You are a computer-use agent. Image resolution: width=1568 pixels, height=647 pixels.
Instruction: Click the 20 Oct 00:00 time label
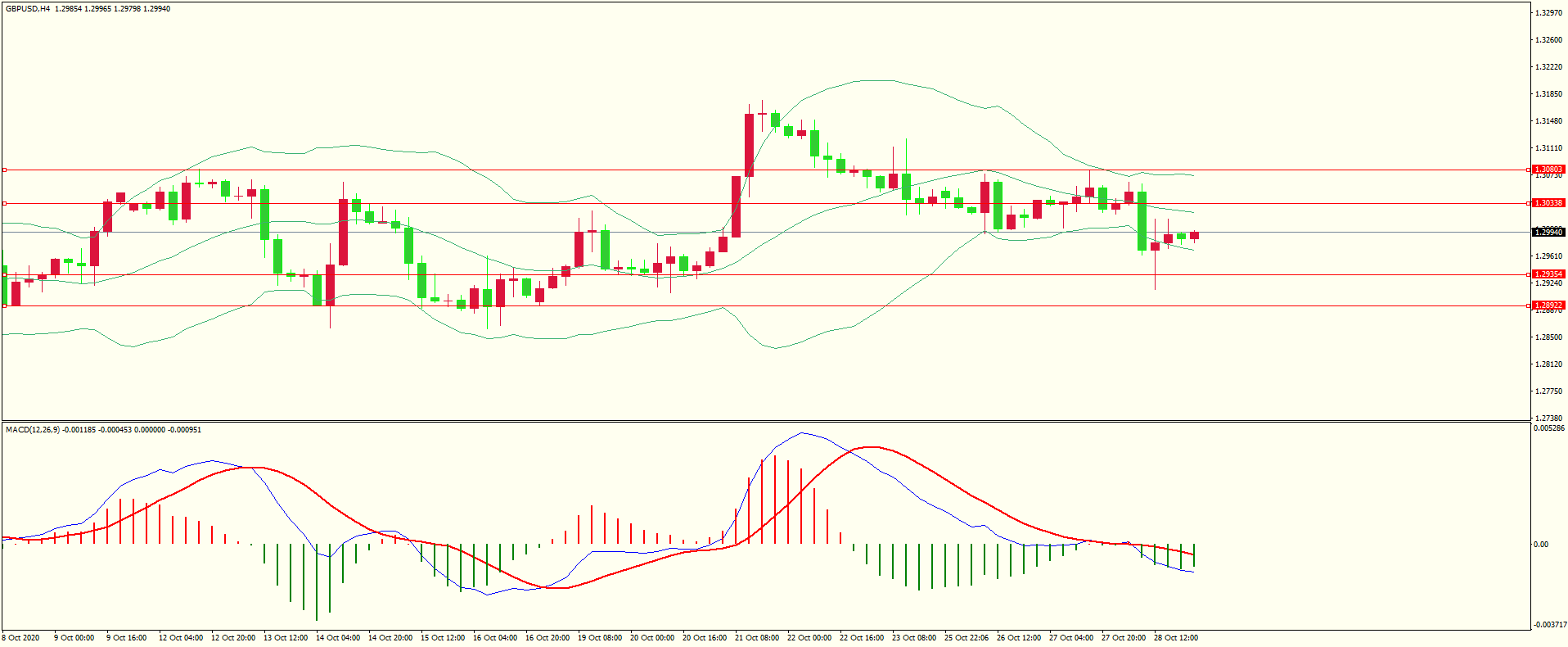(x=652, y=638)
